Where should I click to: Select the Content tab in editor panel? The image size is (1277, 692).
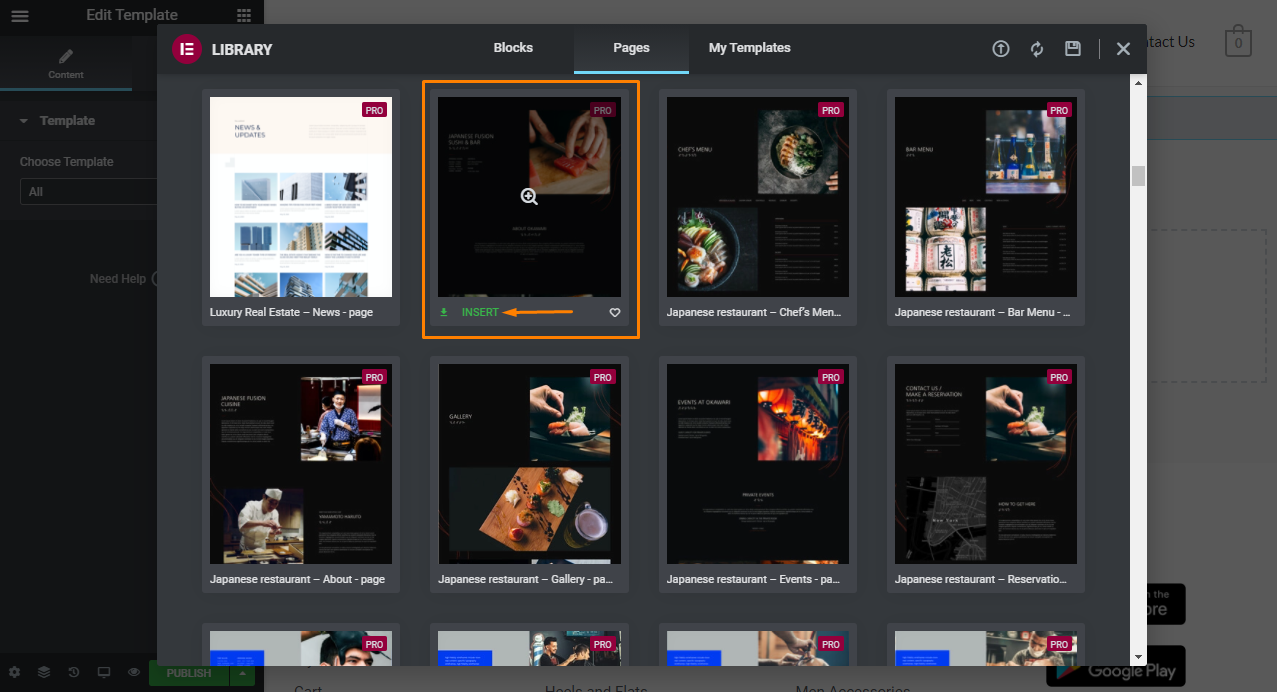pos(66,63)
